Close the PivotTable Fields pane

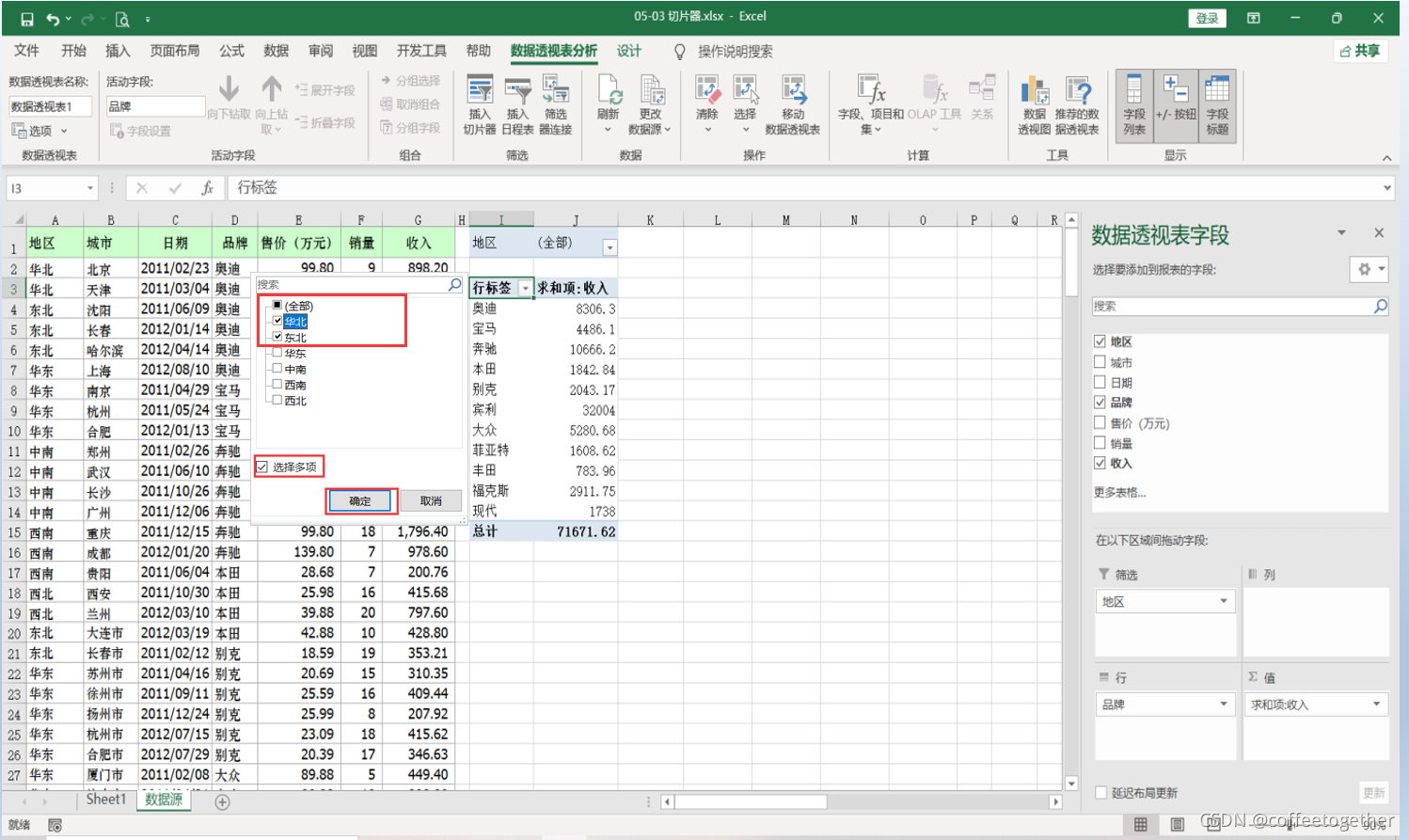1379,233
